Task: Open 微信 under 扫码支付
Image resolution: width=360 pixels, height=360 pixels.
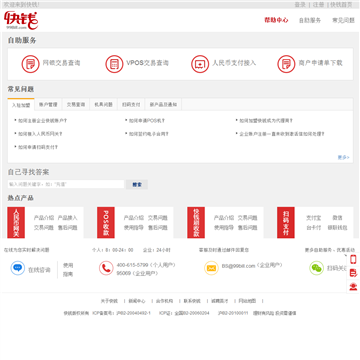Action: click(x=337, y=218)
